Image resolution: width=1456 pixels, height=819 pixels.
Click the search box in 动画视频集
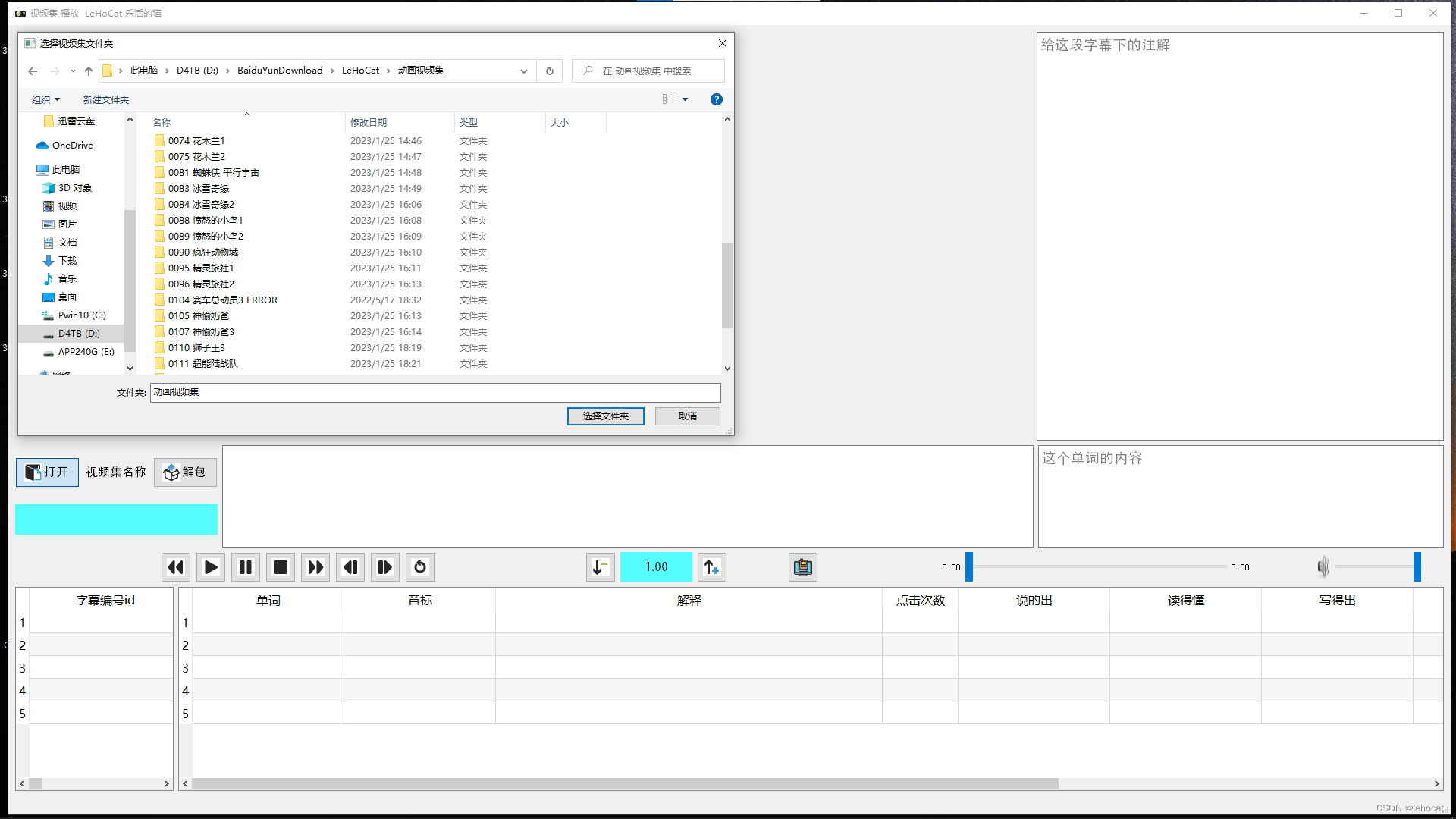tap(648, 71)
